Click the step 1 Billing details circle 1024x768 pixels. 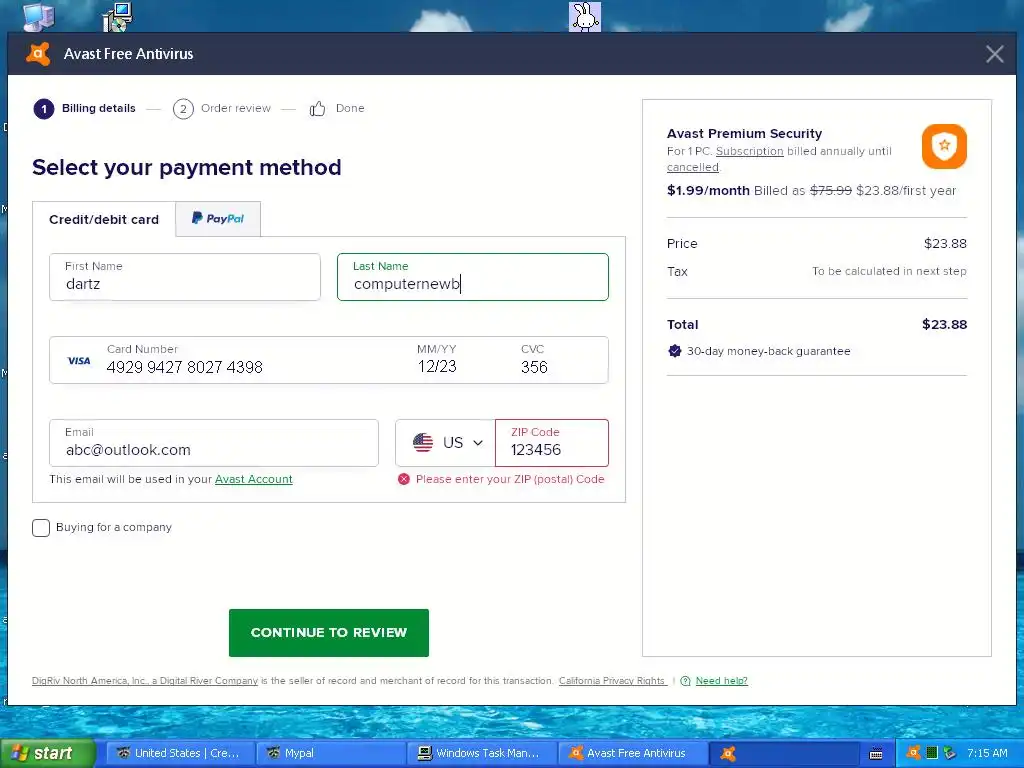44,109
